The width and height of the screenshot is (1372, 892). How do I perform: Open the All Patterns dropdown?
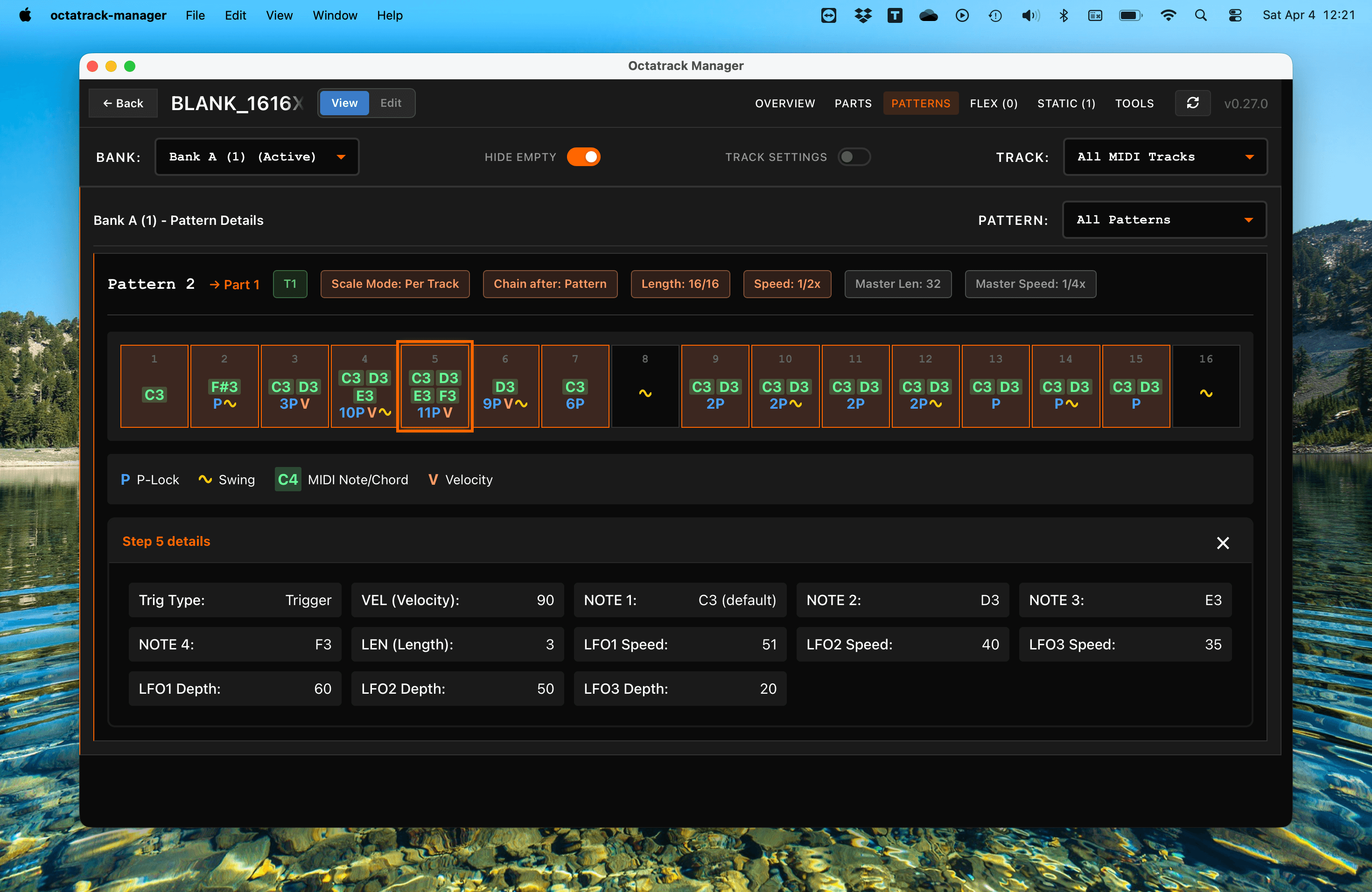tap(1164, 220)
